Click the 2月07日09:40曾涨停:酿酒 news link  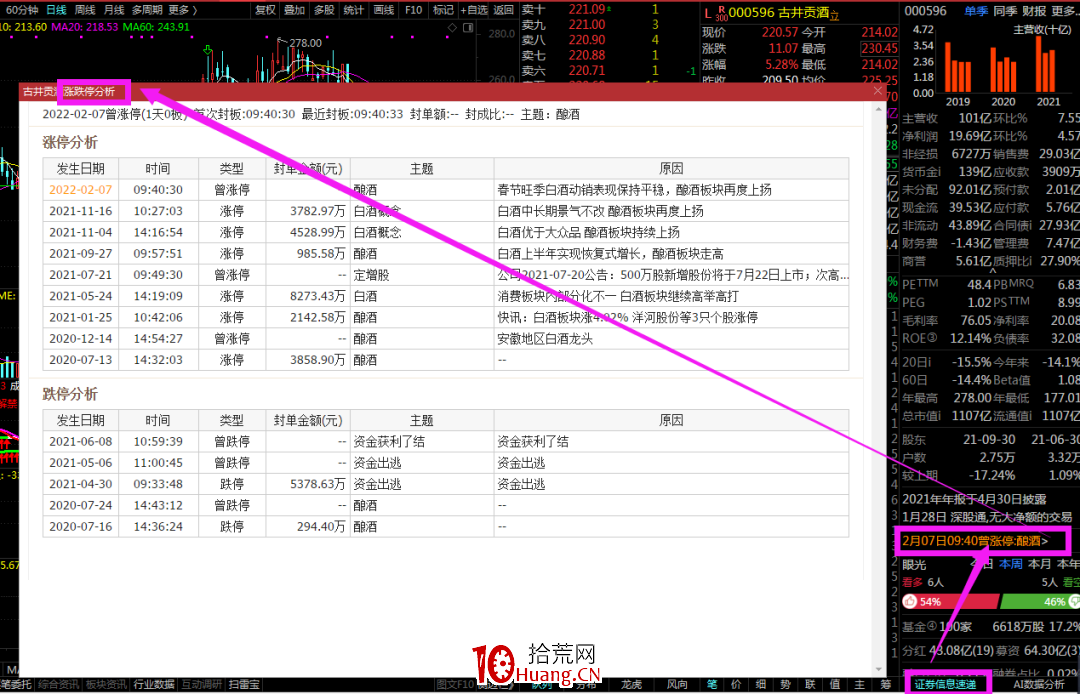pos(975,541)
